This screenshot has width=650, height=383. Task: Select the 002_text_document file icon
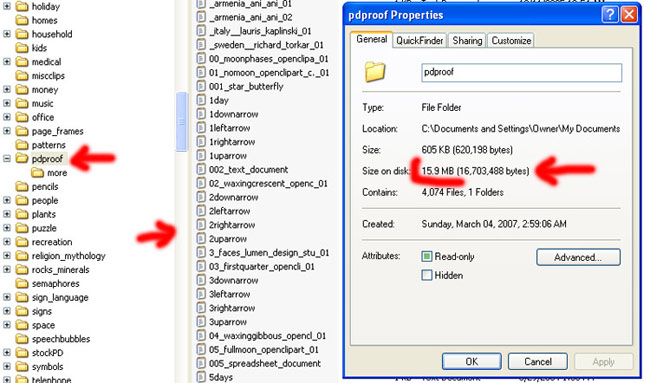pos(201,170)
